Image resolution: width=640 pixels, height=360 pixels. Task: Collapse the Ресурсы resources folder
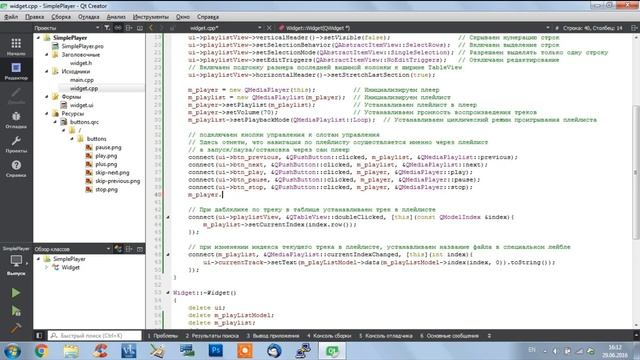point(47,113)
